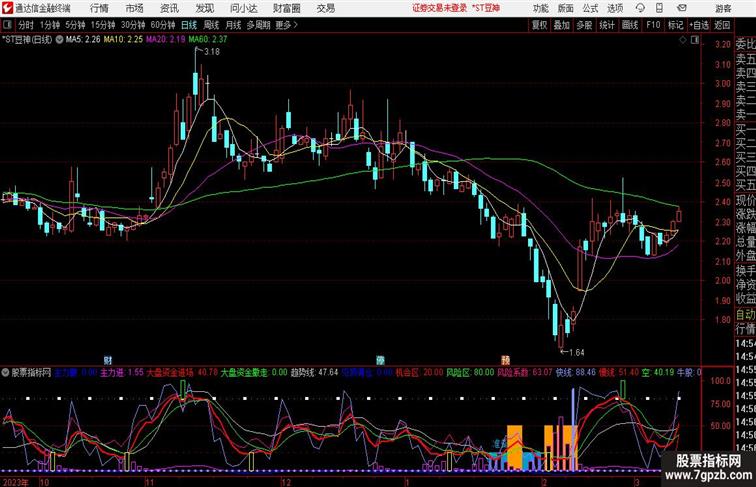Switch to the 月线 monthly tab

[233, 25]
